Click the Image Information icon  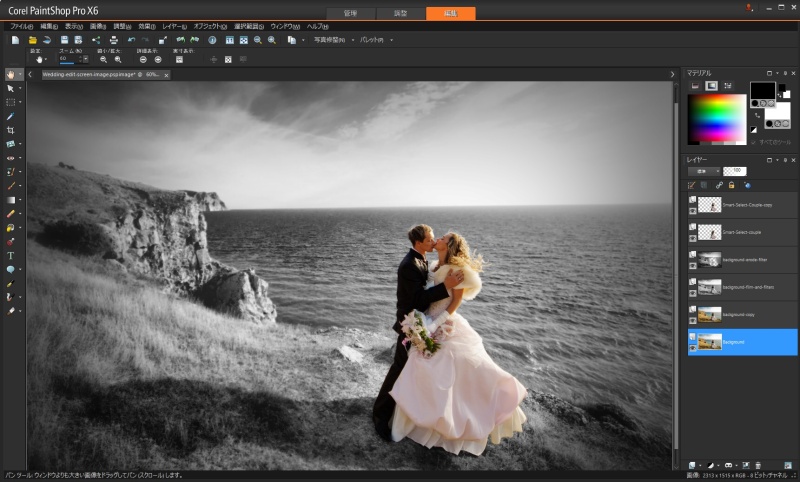(x=212, y=40)
